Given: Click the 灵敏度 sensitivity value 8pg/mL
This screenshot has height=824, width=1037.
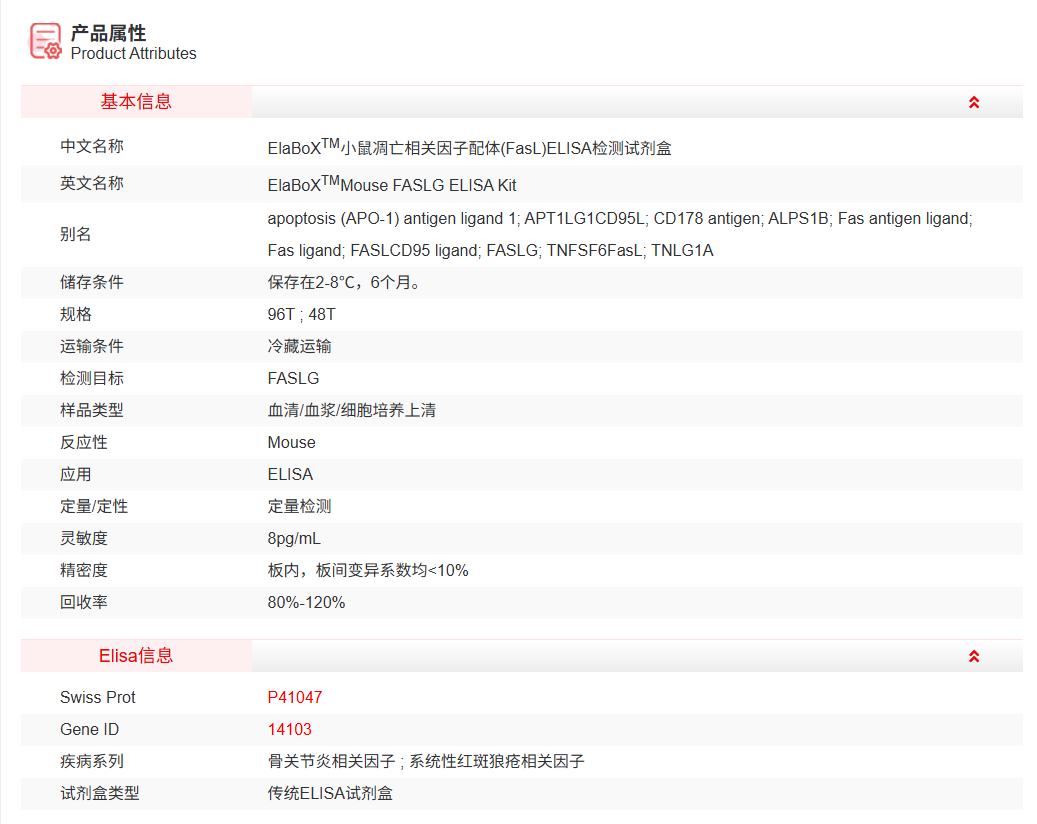Looking at the screenshot, I should point(297,538).
